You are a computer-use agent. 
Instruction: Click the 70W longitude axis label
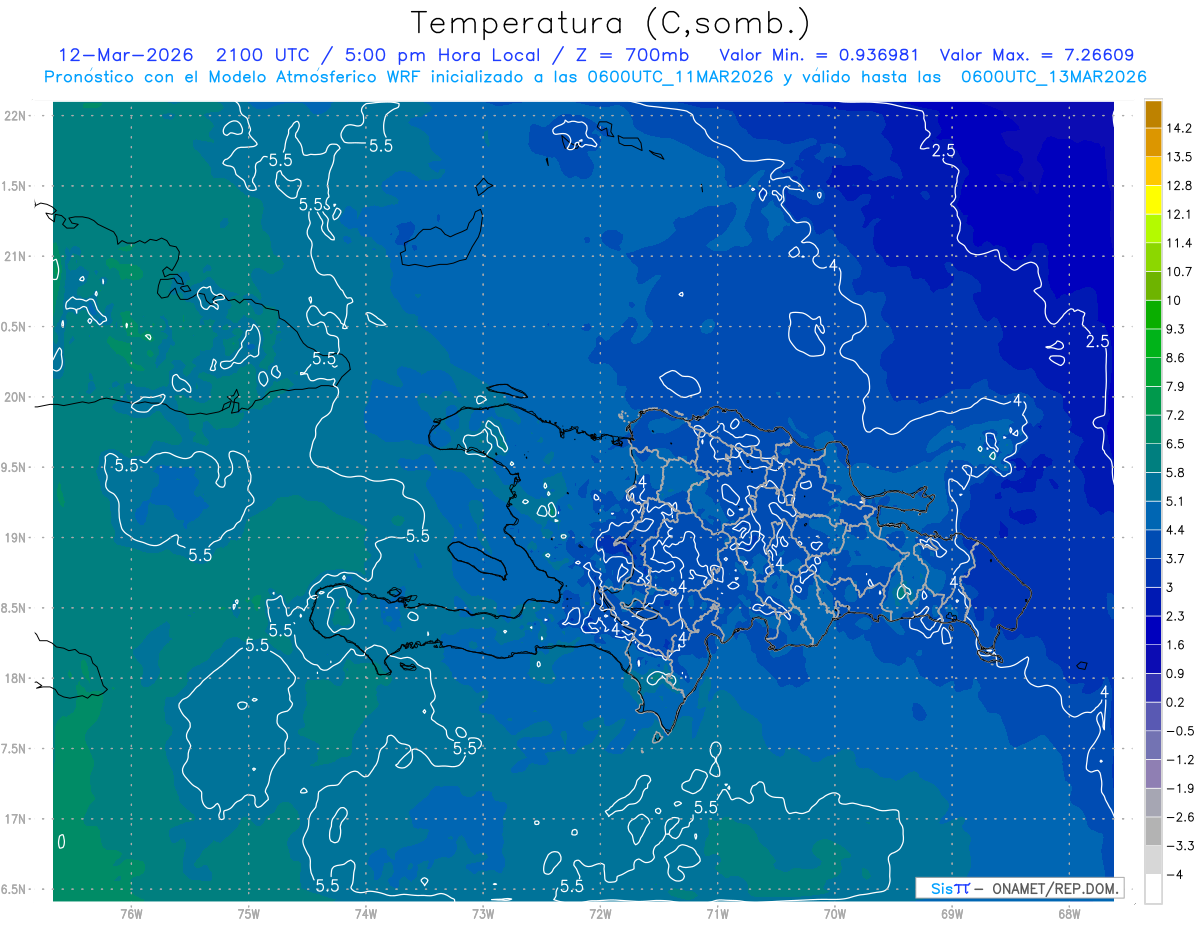coord(835,913)
